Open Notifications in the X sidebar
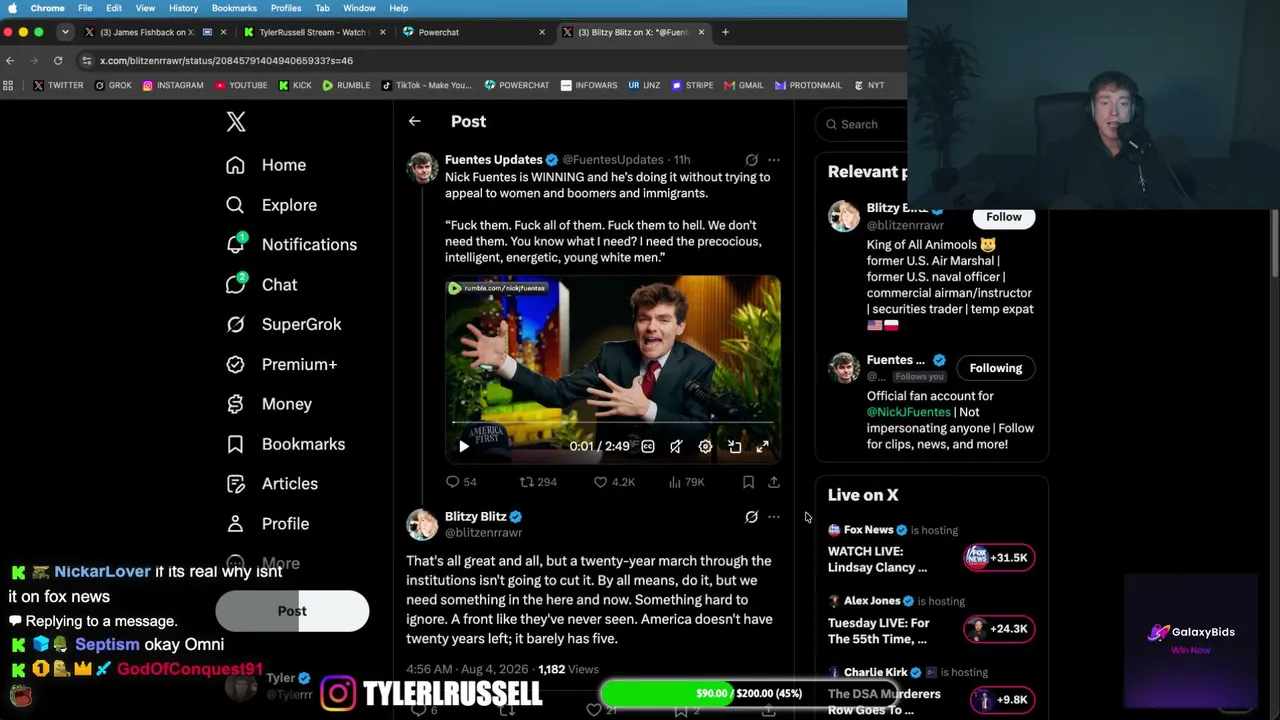This screenshot has height=720, width=1280. tap(291, 244)
